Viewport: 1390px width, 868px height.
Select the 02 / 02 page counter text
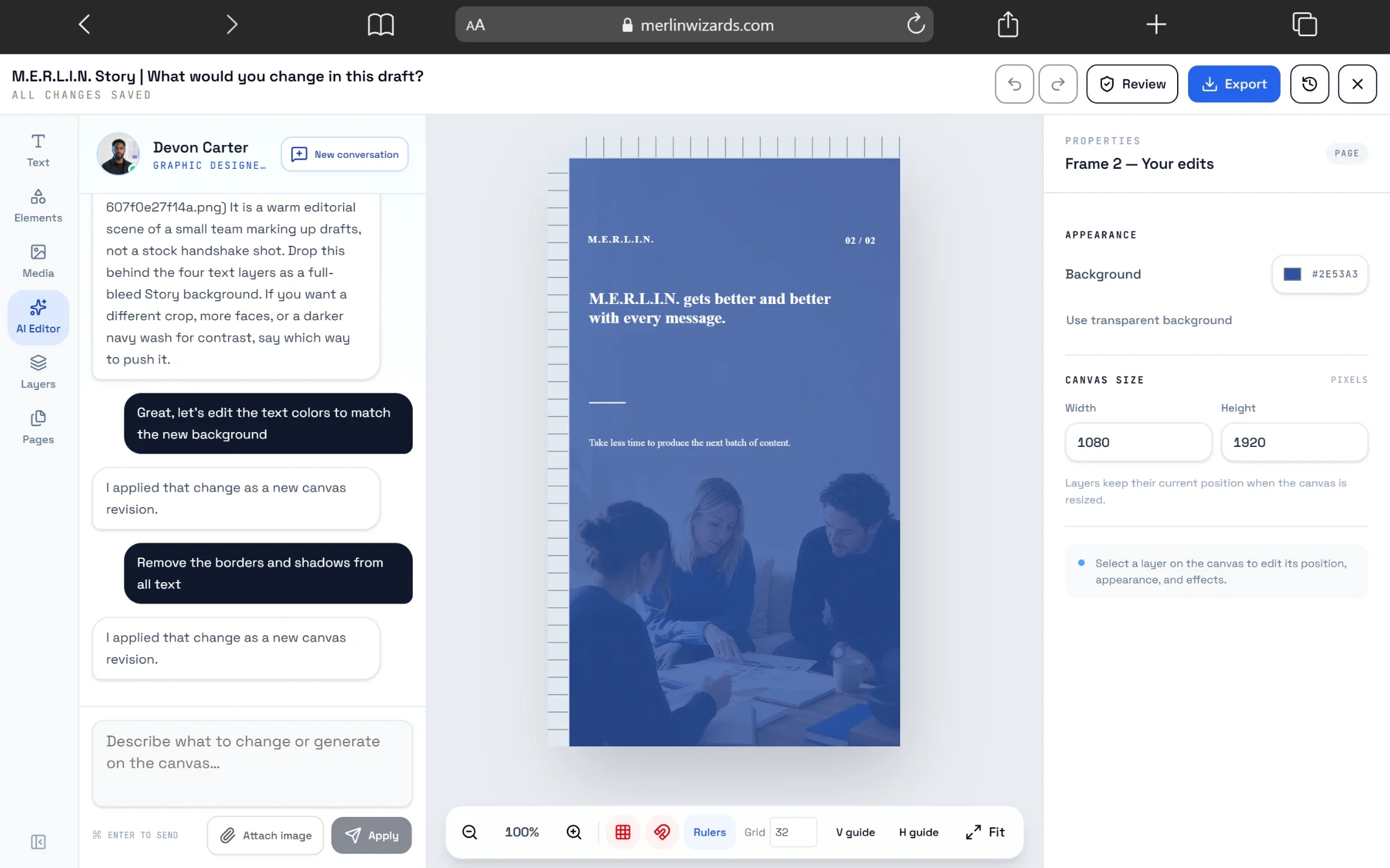pos(860,241)
